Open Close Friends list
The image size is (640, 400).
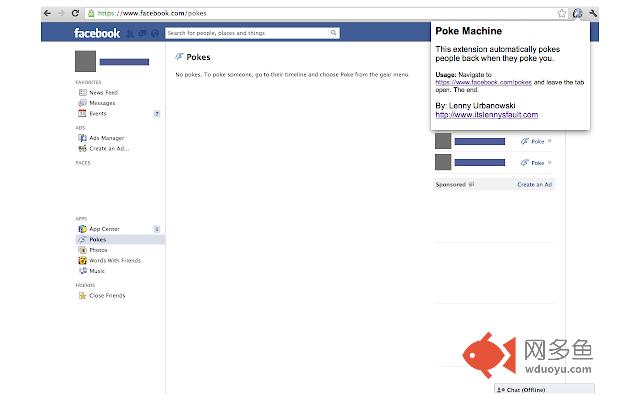(x=107, y=296)
